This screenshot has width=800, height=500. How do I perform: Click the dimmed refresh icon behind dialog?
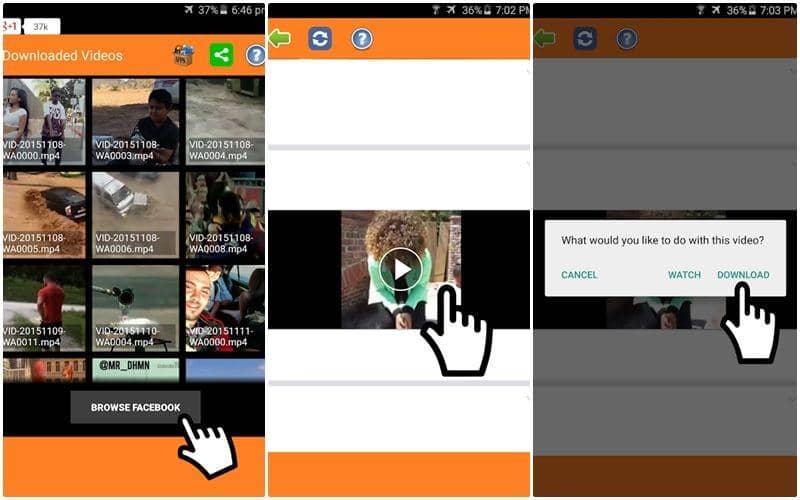(x=585, y=39)
